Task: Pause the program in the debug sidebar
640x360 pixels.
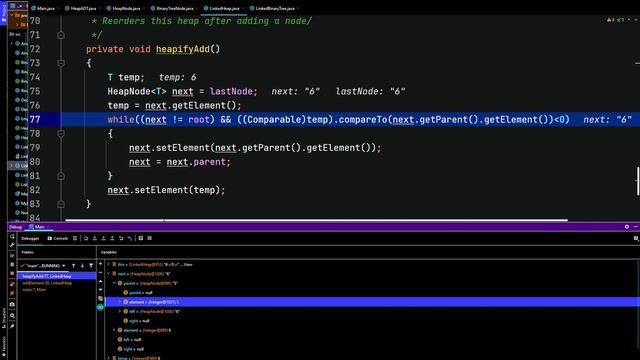Action: [12, 264]
